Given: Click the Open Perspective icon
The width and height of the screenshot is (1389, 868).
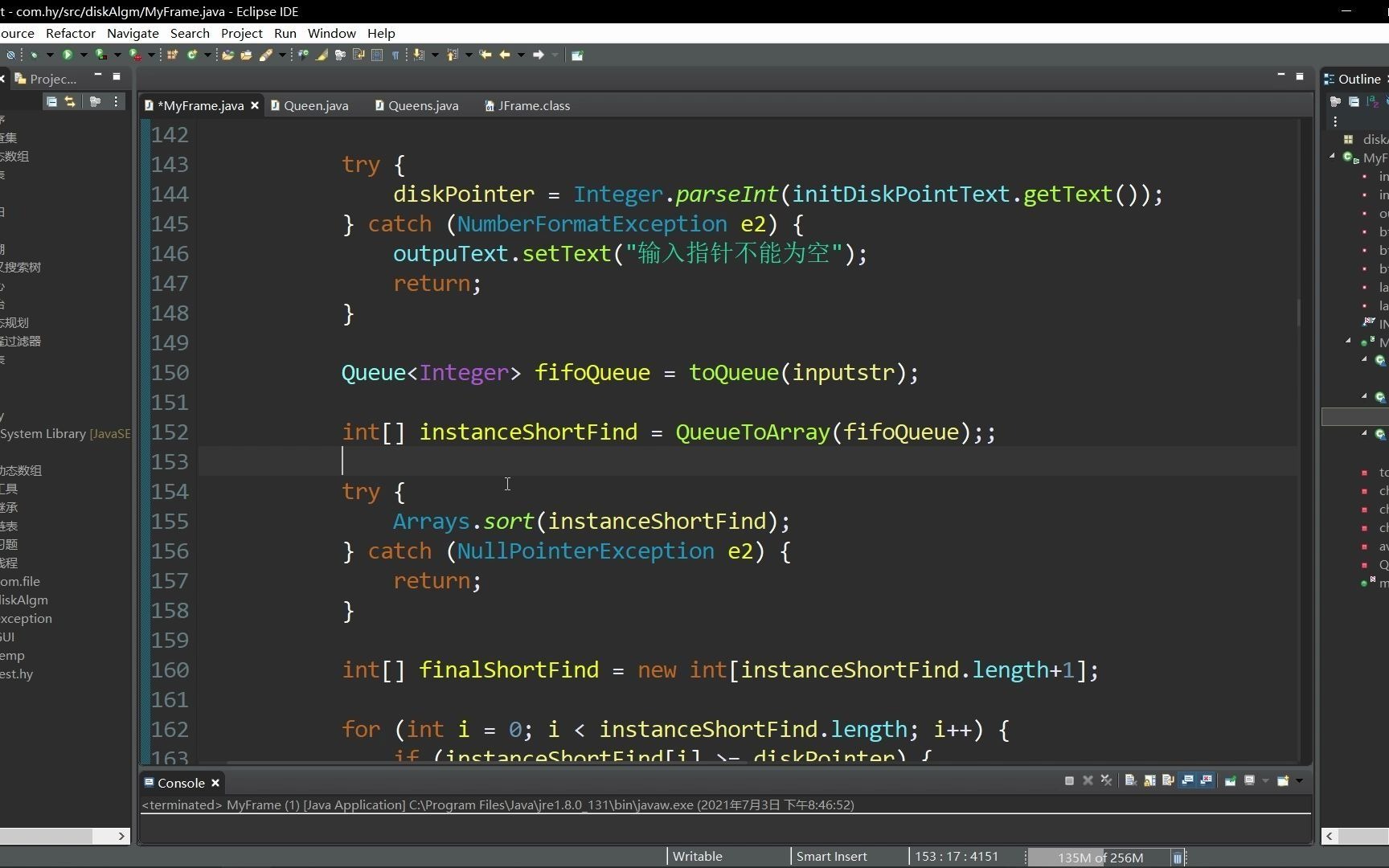Looking at the screenshot, I should pyautogui.click(x=577, y=55).
